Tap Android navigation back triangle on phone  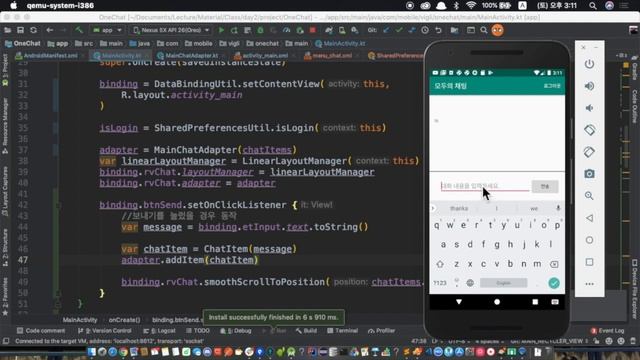[x=459, y=302]
